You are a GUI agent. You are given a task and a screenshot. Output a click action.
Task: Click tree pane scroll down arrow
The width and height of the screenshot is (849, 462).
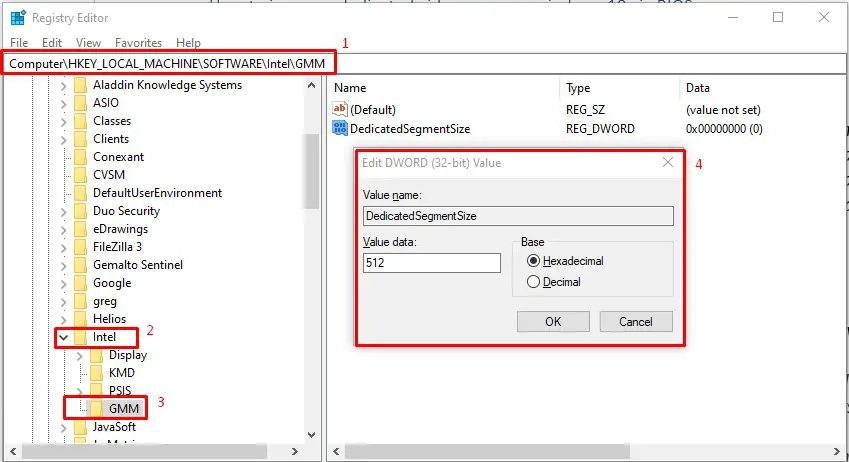tap(311, 434)
